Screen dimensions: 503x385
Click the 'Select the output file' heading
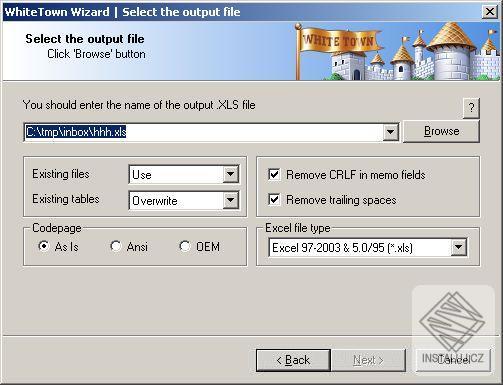tap(85, 39)
